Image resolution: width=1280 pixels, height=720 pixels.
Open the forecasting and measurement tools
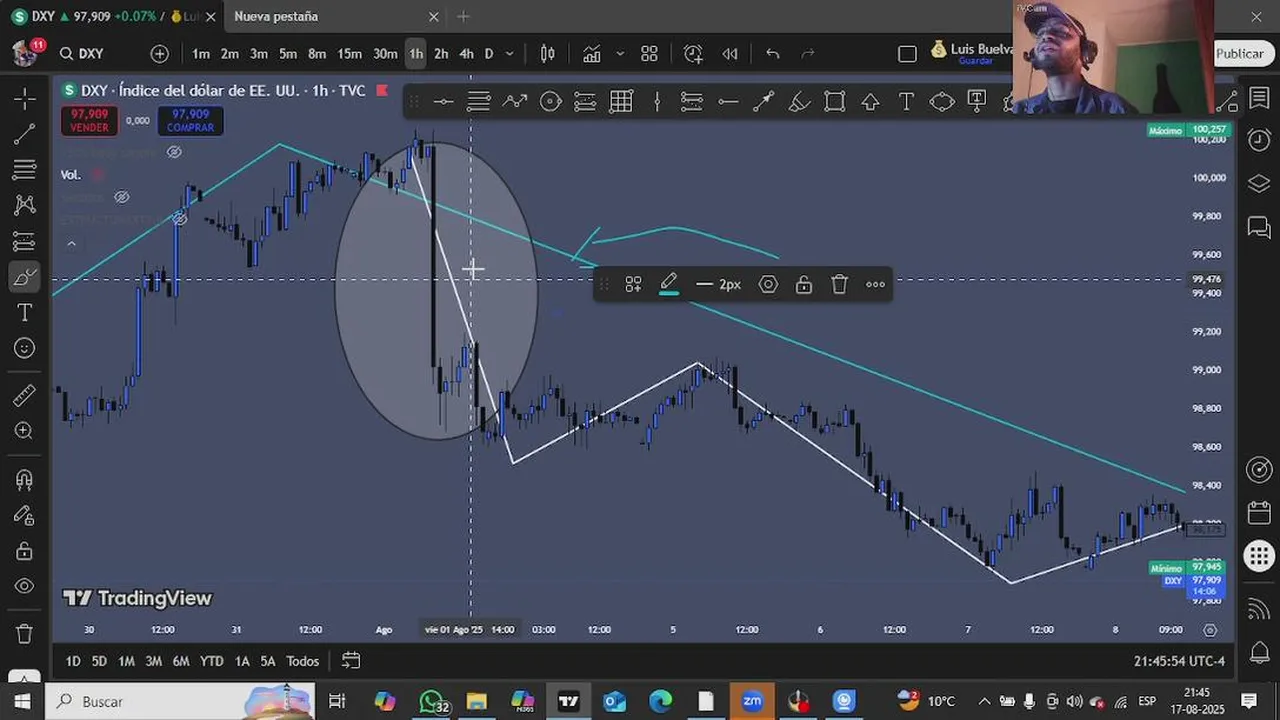coord(25,241)
